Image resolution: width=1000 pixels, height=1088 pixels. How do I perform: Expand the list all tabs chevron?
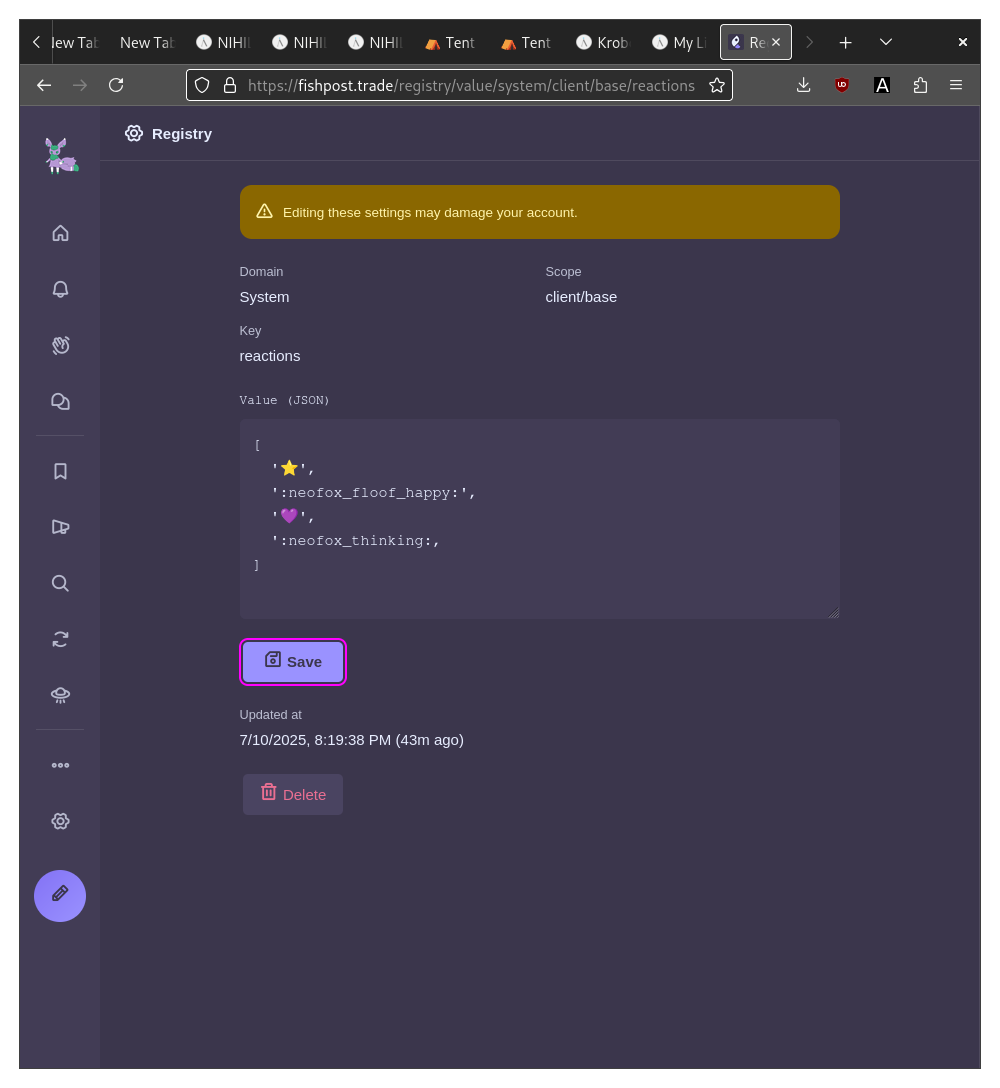[885, 42]
